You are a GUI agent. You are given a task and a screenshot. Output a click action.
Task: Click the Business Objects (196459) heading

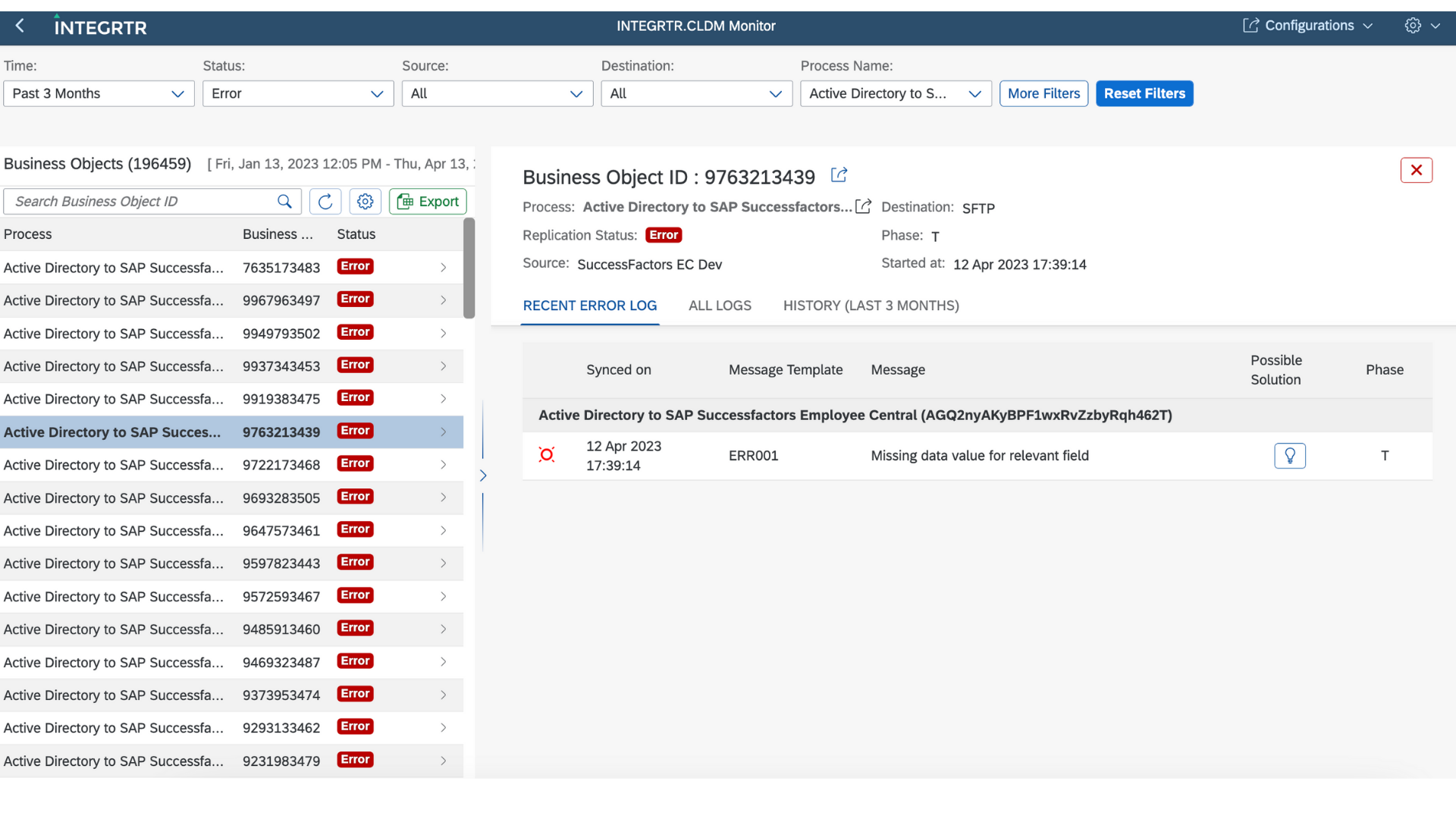click(x=98, y=164)
